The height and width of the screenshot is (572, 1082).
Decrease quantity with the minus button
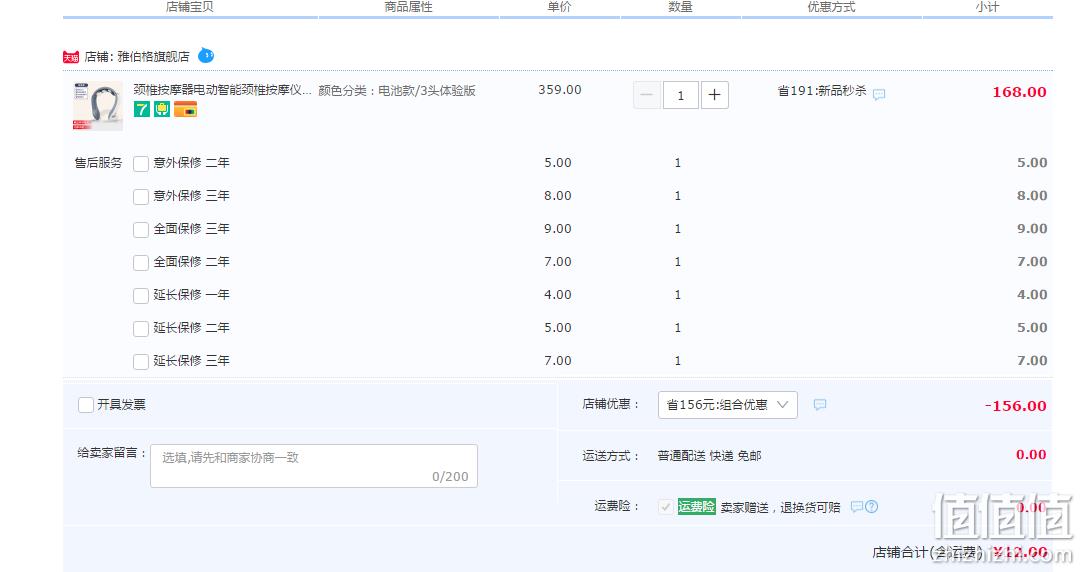coord(647,95)
